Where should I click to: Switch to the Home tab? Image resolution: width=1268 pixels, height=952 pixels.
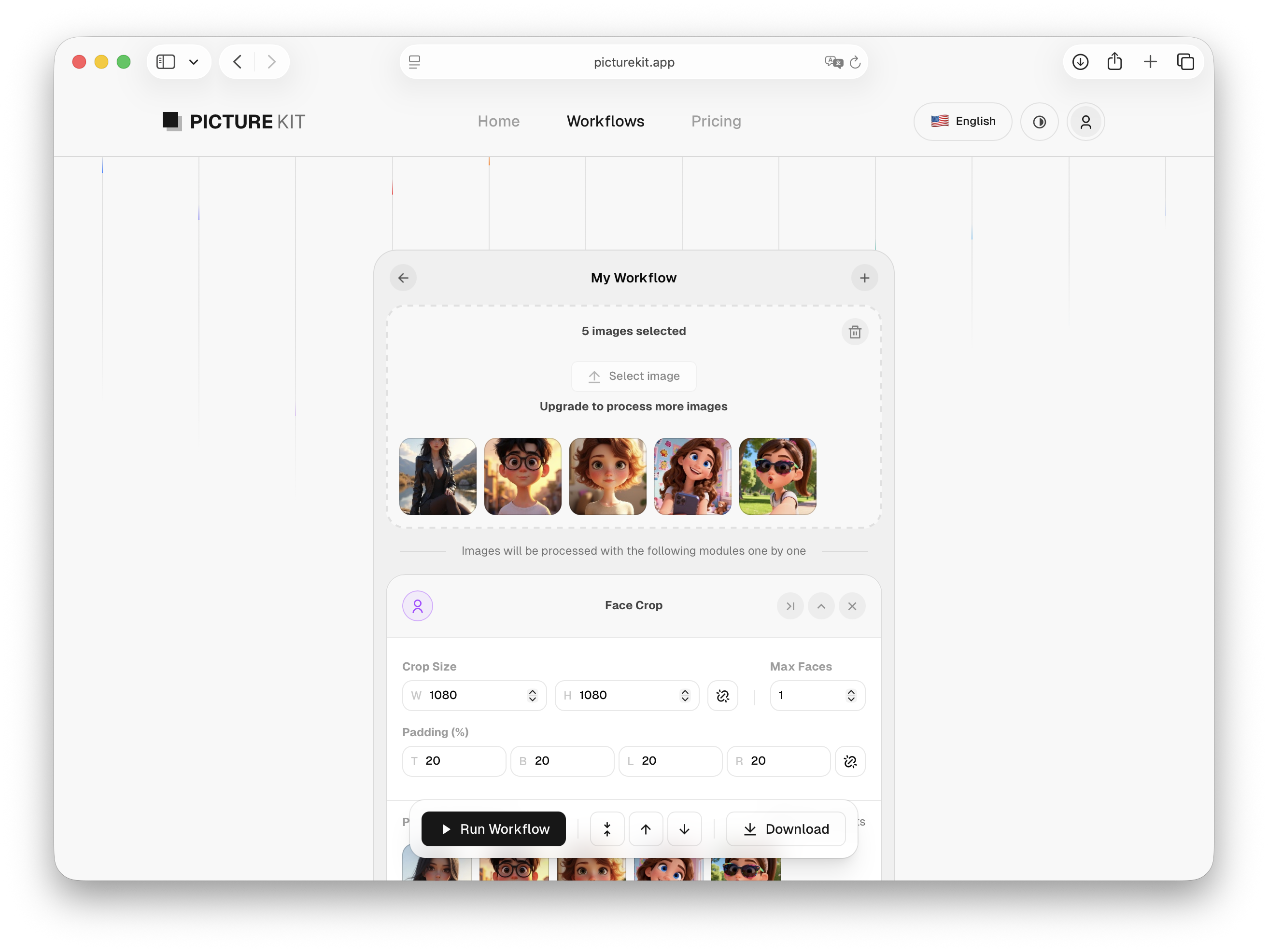click(498, 122)
